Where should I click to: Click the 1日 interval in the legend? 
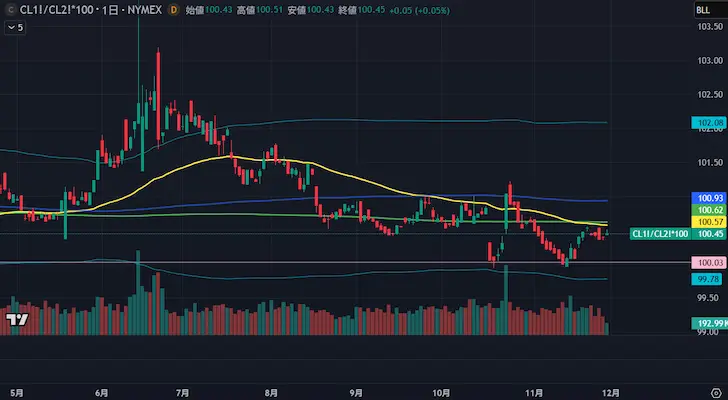[x=112, y=10]
